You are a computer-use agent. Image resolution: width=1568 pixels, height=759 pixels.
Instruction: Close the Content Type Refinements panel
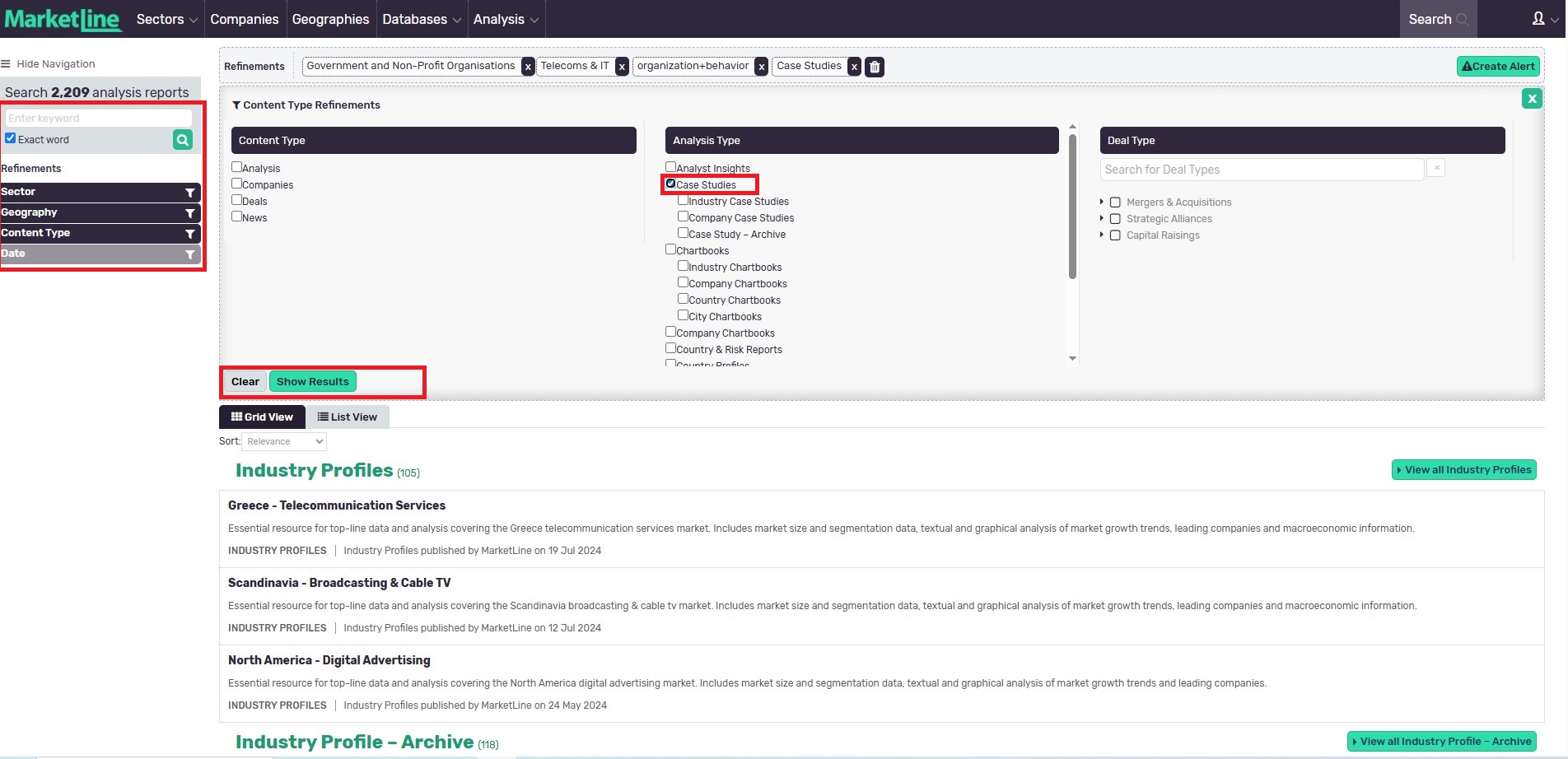[x=1532, y=99]
